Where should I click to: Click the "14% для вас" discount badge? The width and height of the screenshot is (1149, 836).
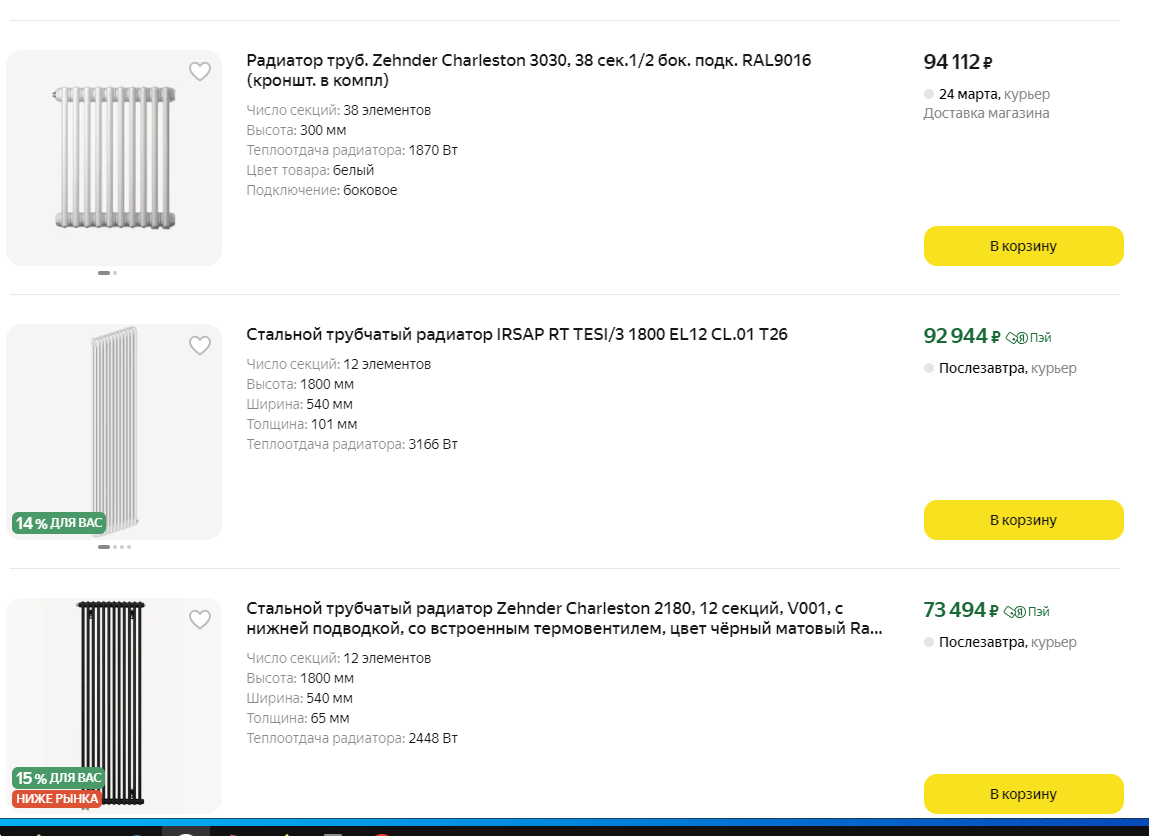[59, 523]
